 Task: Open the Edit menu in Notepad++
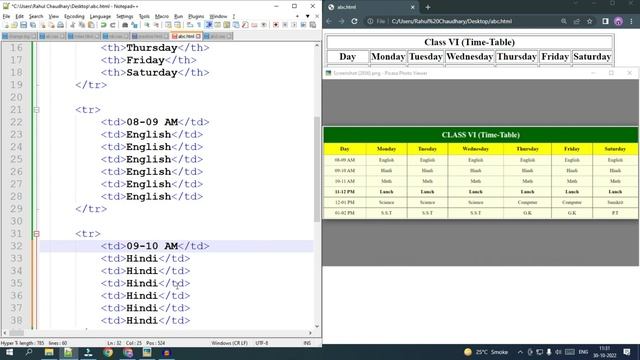click(20, 16)
